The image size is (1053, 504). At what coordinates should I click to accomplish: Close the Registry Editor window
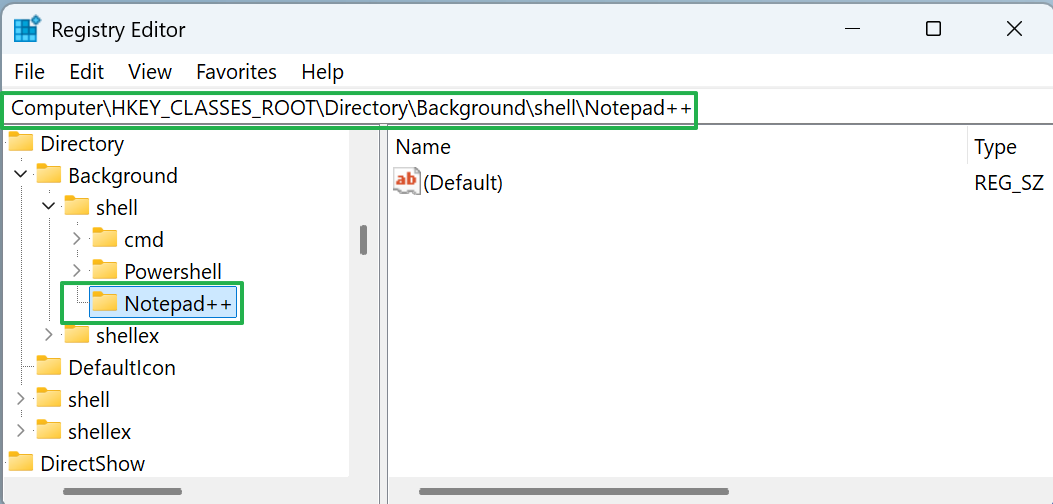pos(1014,29)
